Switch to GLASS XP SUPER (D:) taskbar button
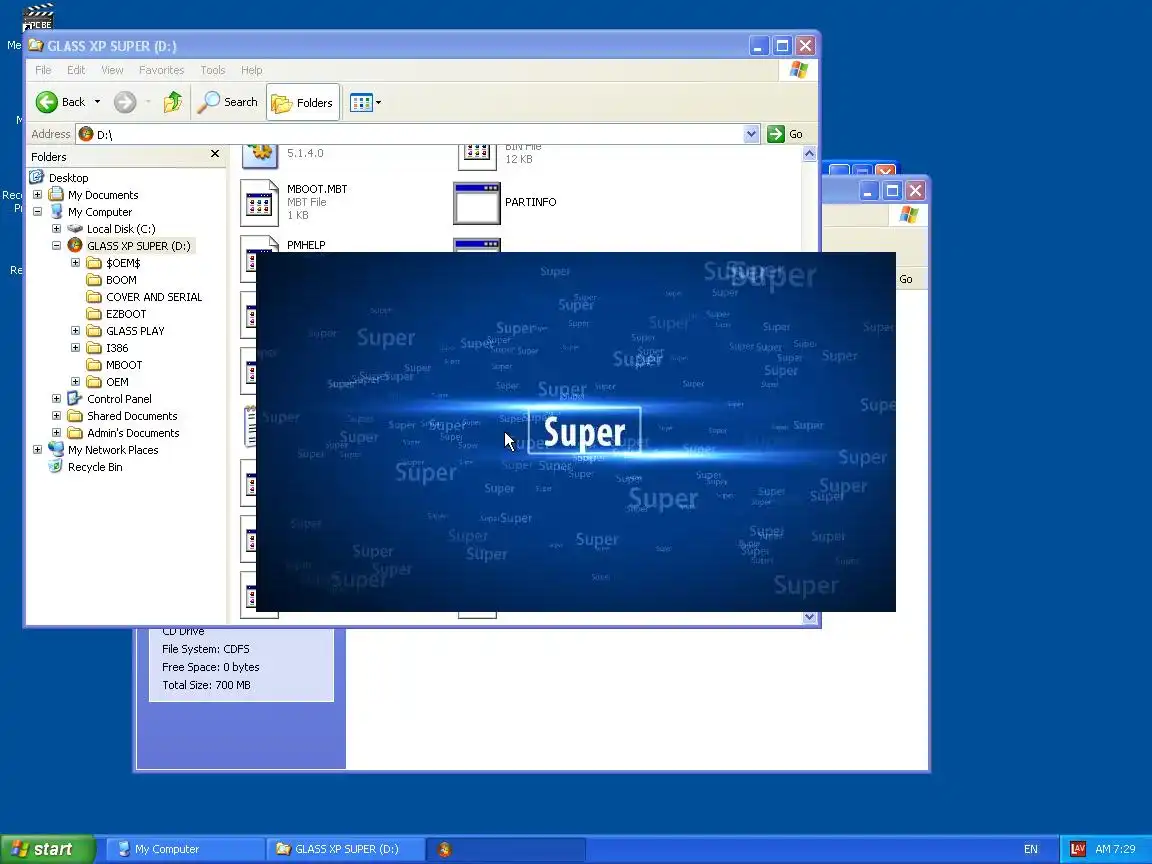 pos(347,849)
